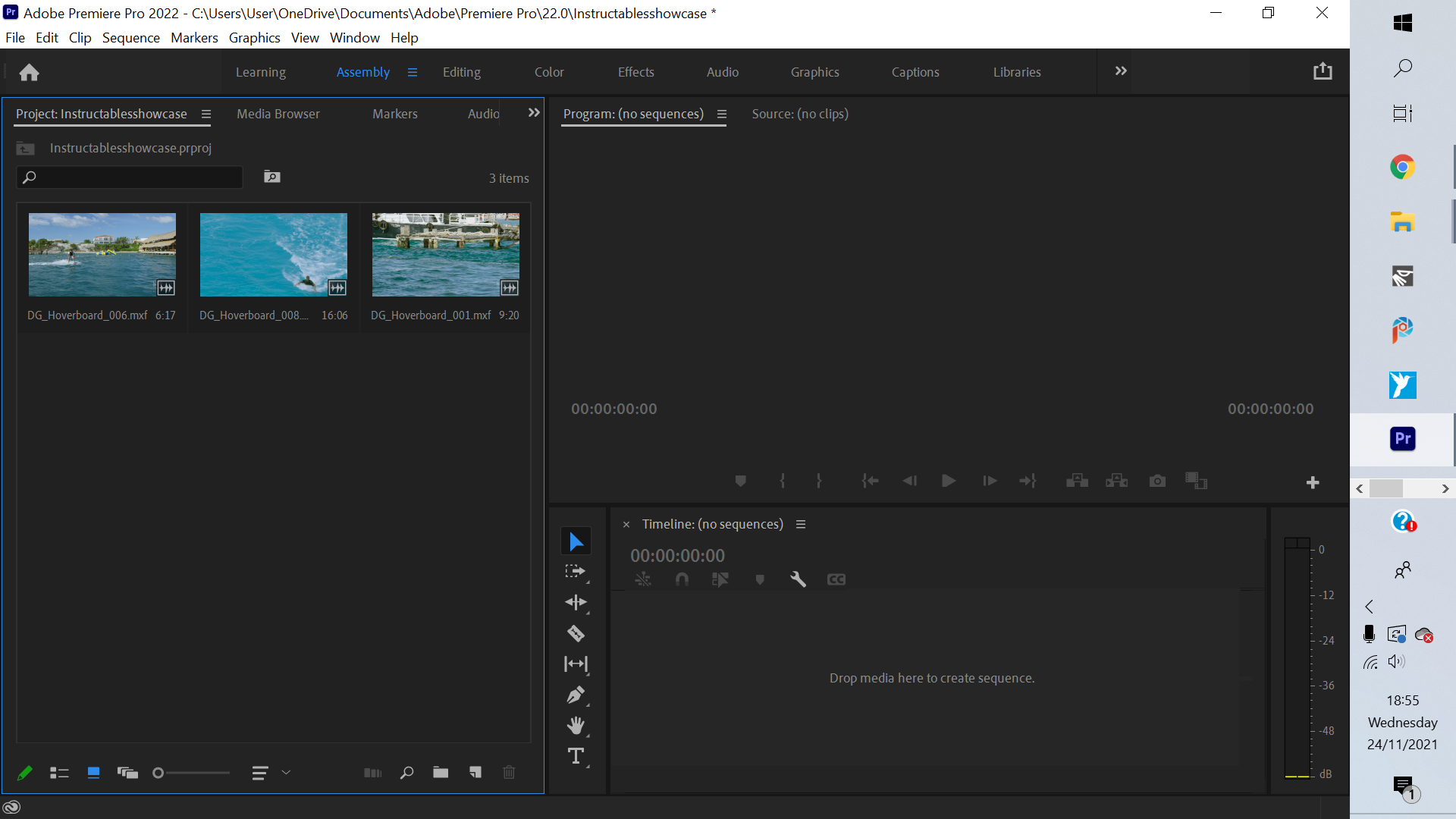Click the New Bin folder icon

click(441, 773)
